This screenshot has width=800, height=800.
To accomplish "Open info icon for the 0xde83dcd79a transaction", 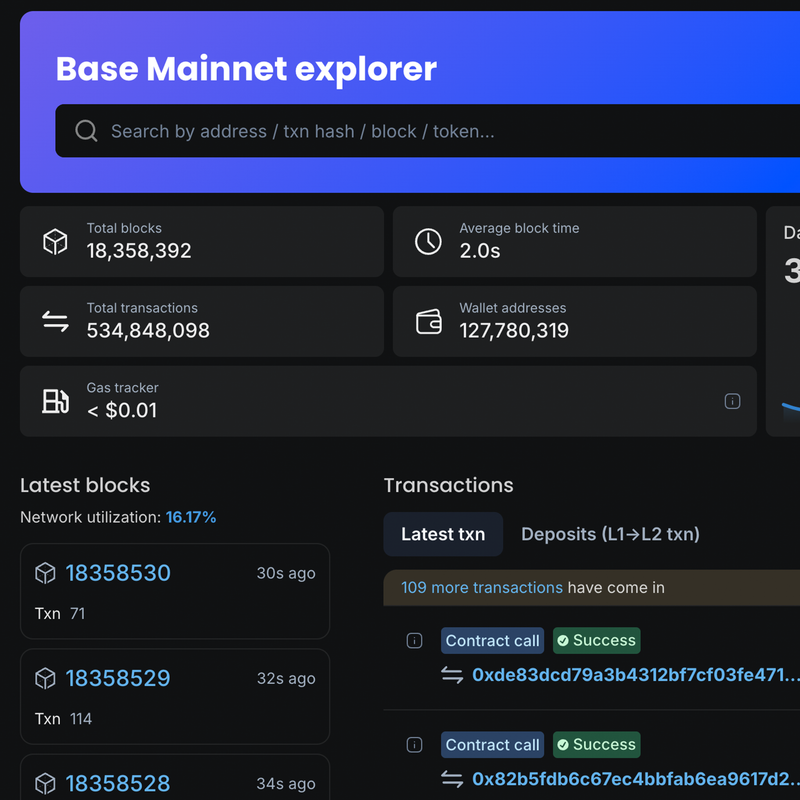I will (x=414, y=640).
